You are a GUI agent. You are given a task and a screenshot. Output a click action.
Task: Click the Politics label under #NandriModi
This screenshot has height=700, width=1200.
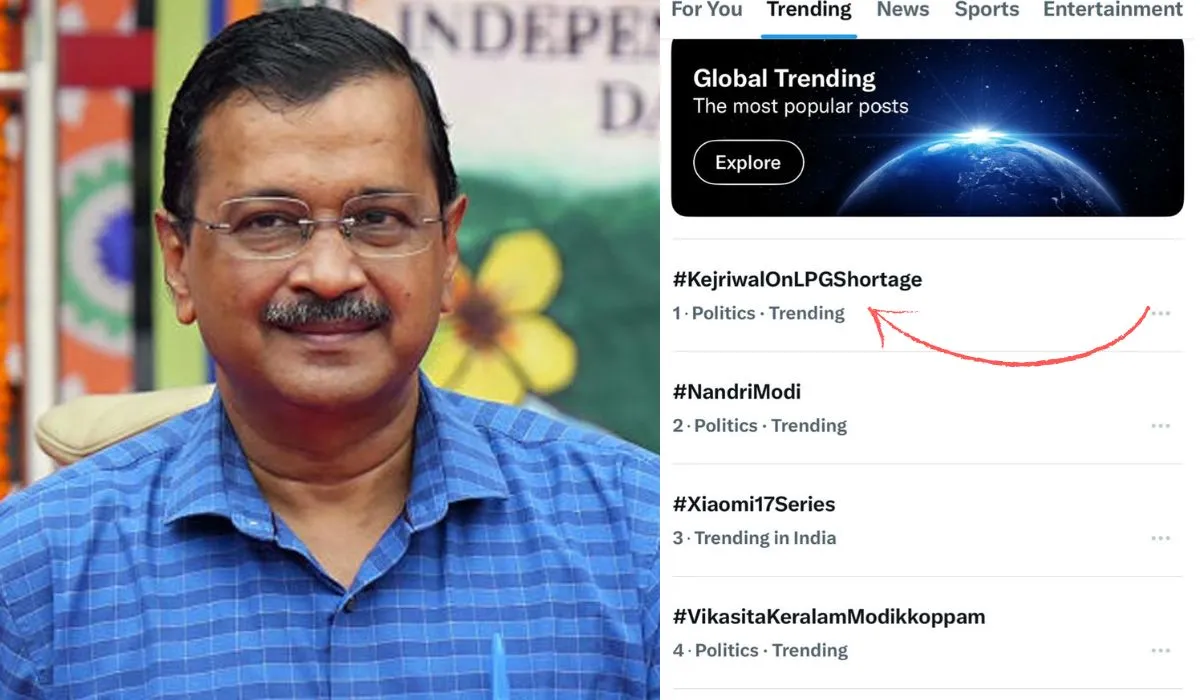pos(723,425)
